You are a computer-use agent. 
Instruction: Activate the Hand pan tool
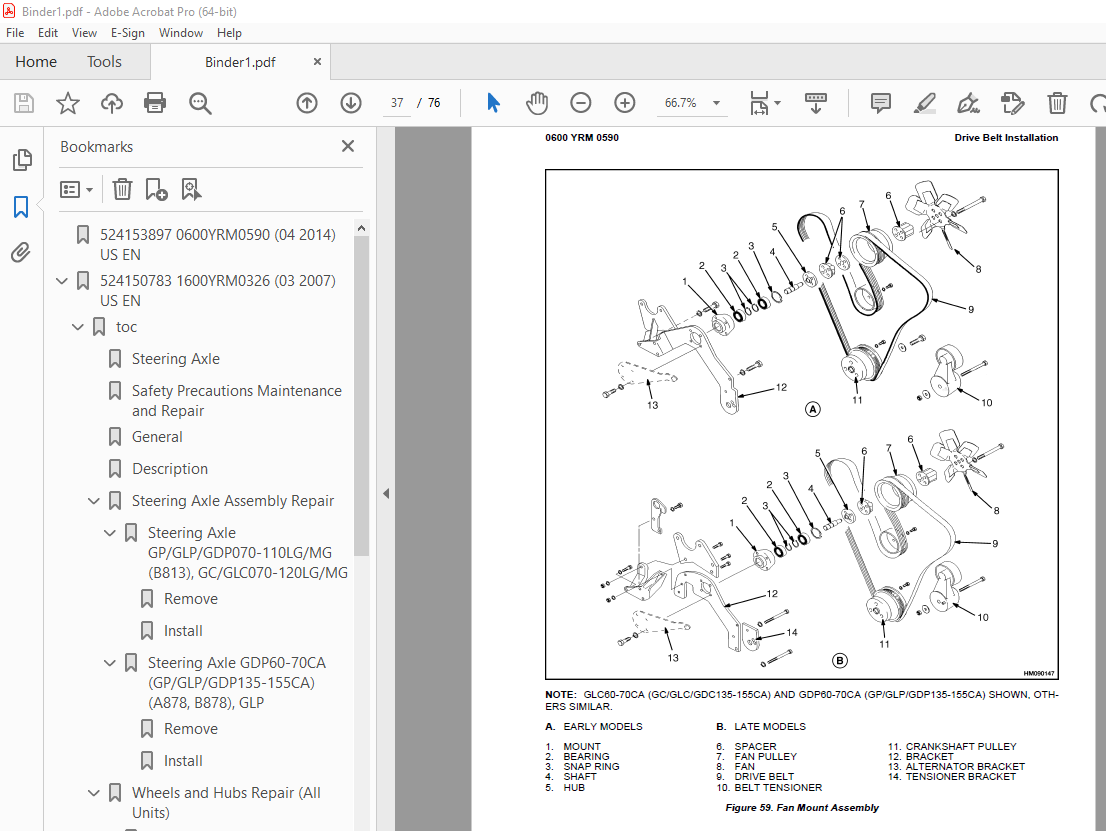[537, 103]
